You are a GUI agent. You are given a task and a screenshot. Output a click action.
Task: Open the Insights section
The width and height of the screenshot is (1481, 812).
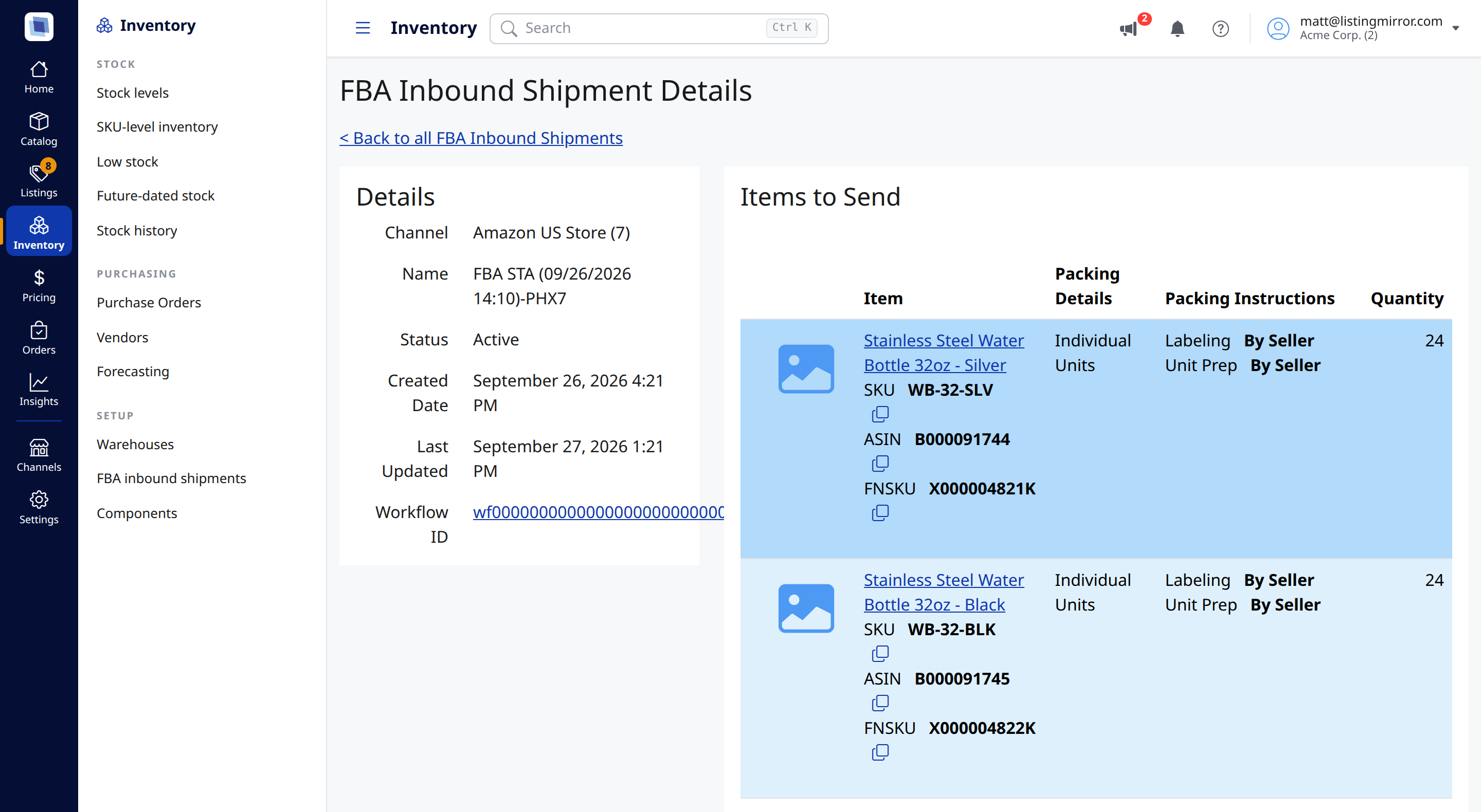39,390
